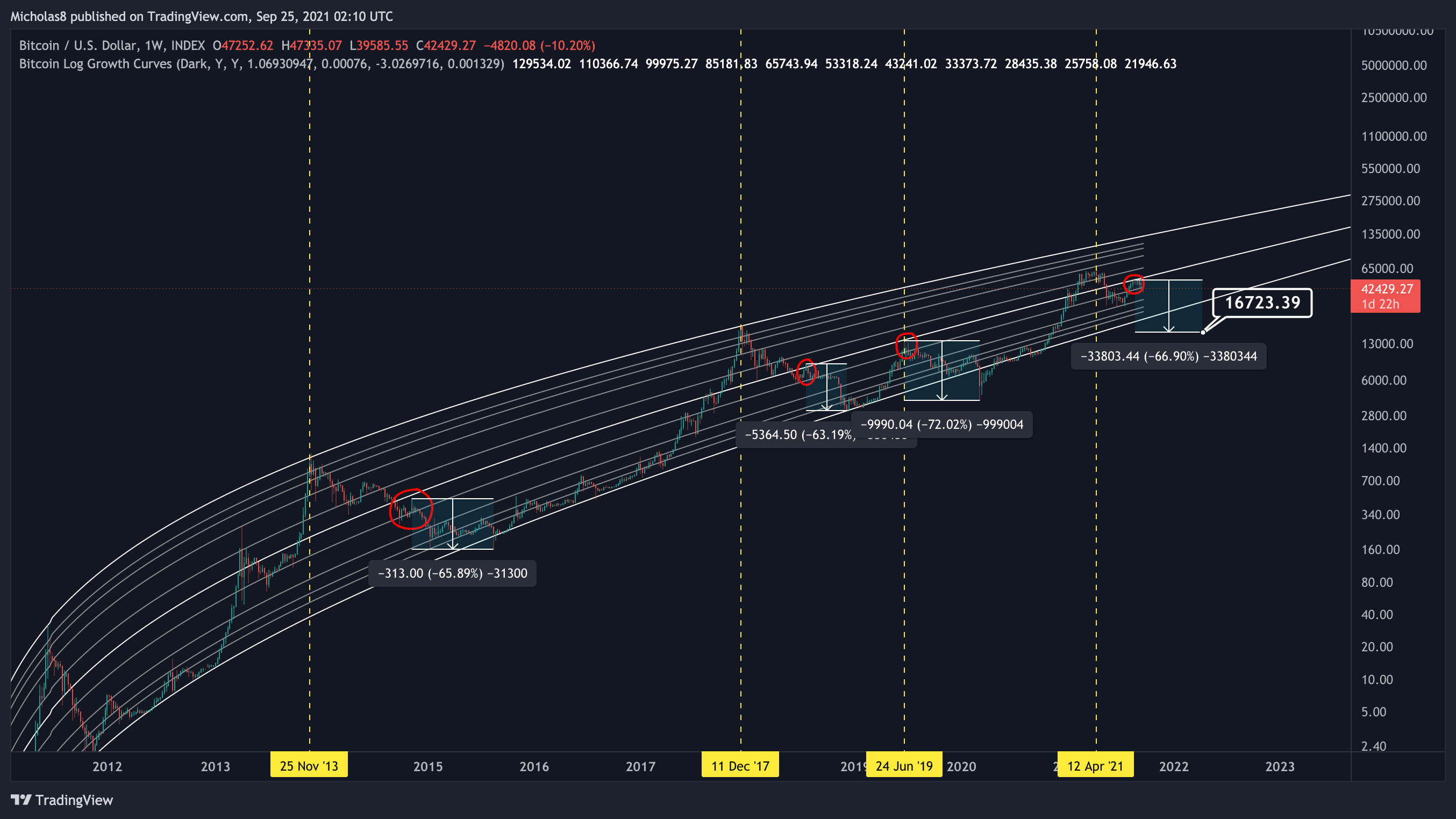The height and width of the screenshot is (819, 1456).
Task: Click the 20.00 price axis label
Action: pos(1377,646)
